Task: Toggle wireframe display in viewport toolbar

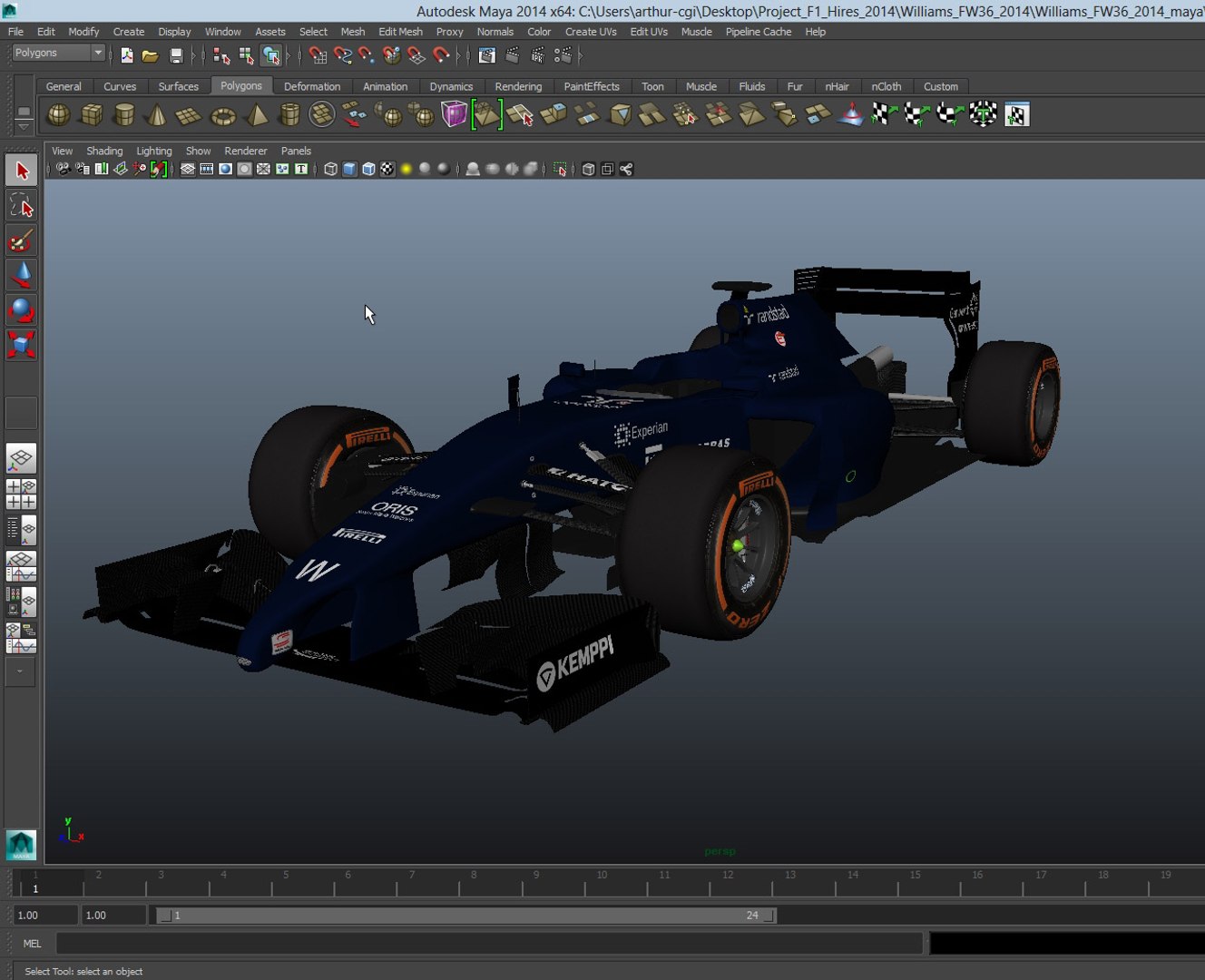Action: [x=330, y=169]
